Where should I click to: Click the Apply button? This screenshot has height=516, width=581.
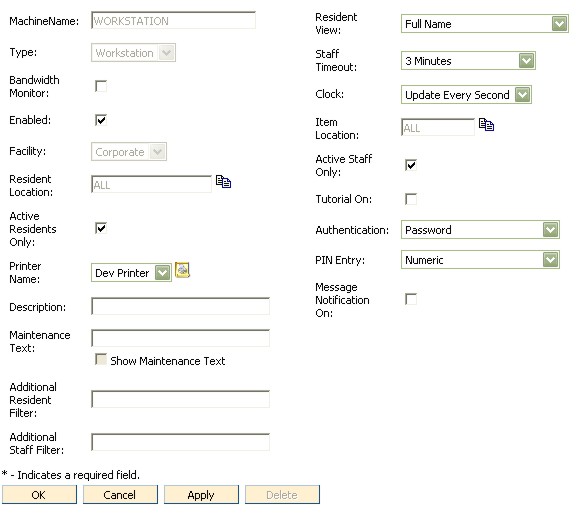click(x=201, y=495)
